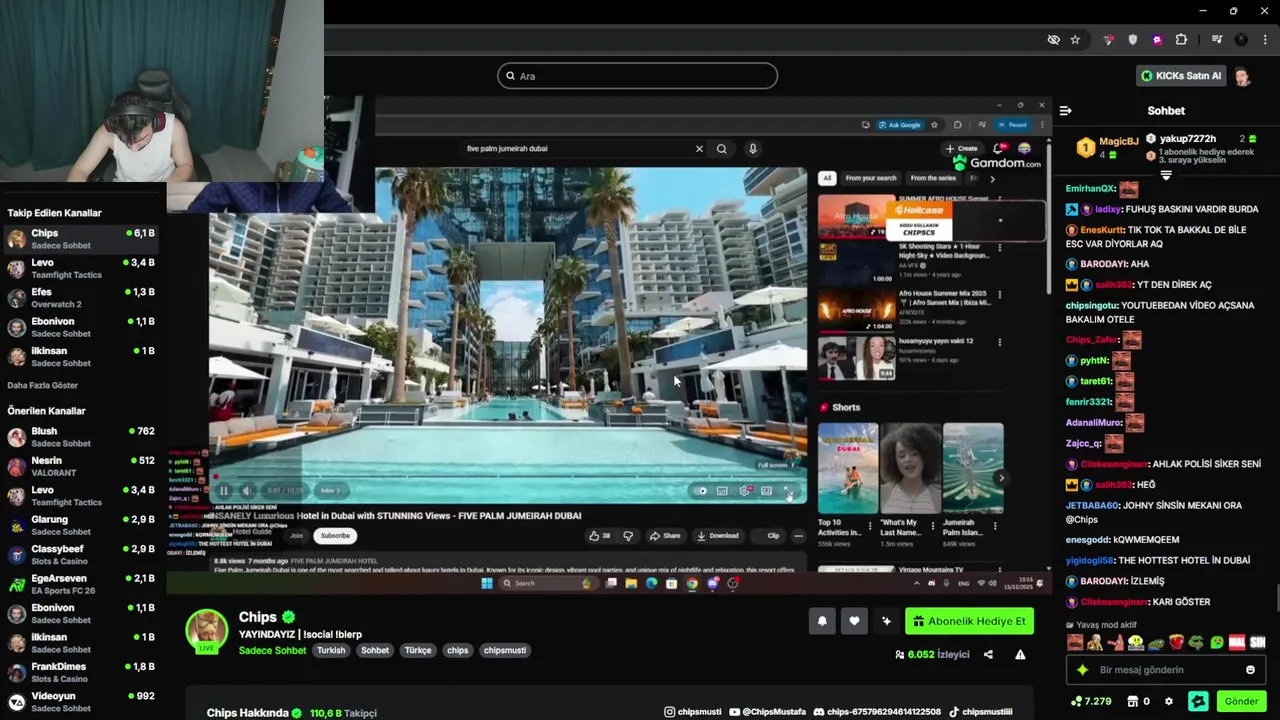Report the stream using warning triangle icon
Image resolution: width=1280 pixels, height=720 pixels.
[1020, 655]
